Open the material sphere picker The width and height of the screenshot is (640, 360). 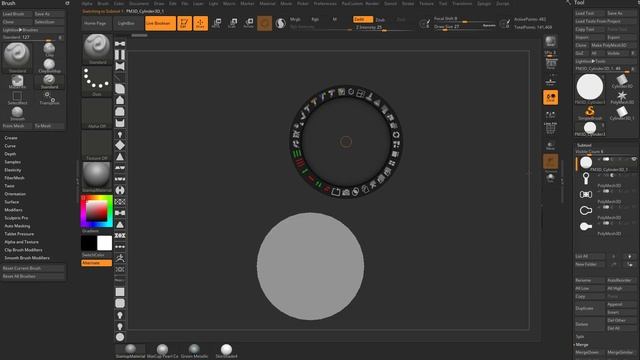tap(97, 178)
